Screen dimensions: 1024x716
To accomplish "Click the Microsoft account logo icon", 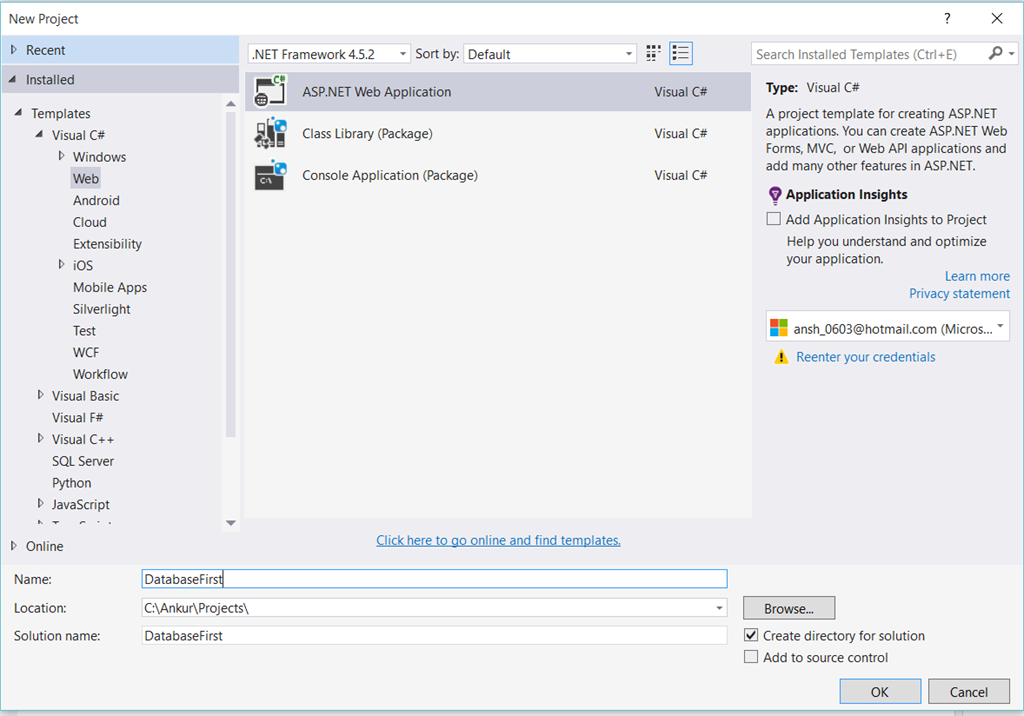I will [778, 328].
